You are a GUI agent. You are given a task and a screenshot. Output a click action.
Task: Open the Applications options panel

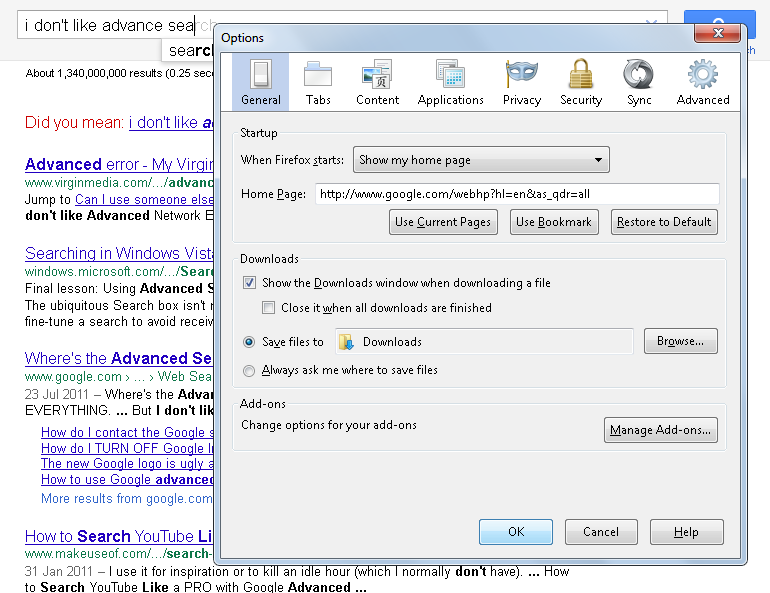tap(450, 82)
